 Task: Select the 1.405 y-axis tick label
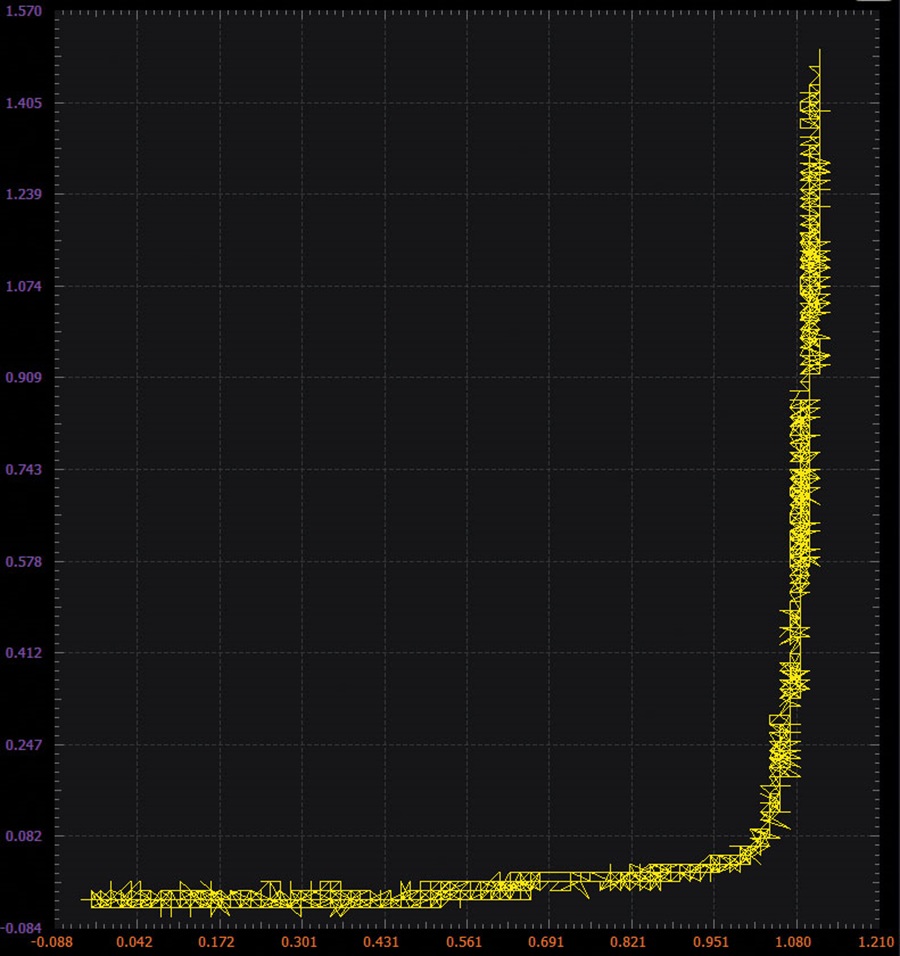pyautogui.click(x=24, y=102)
